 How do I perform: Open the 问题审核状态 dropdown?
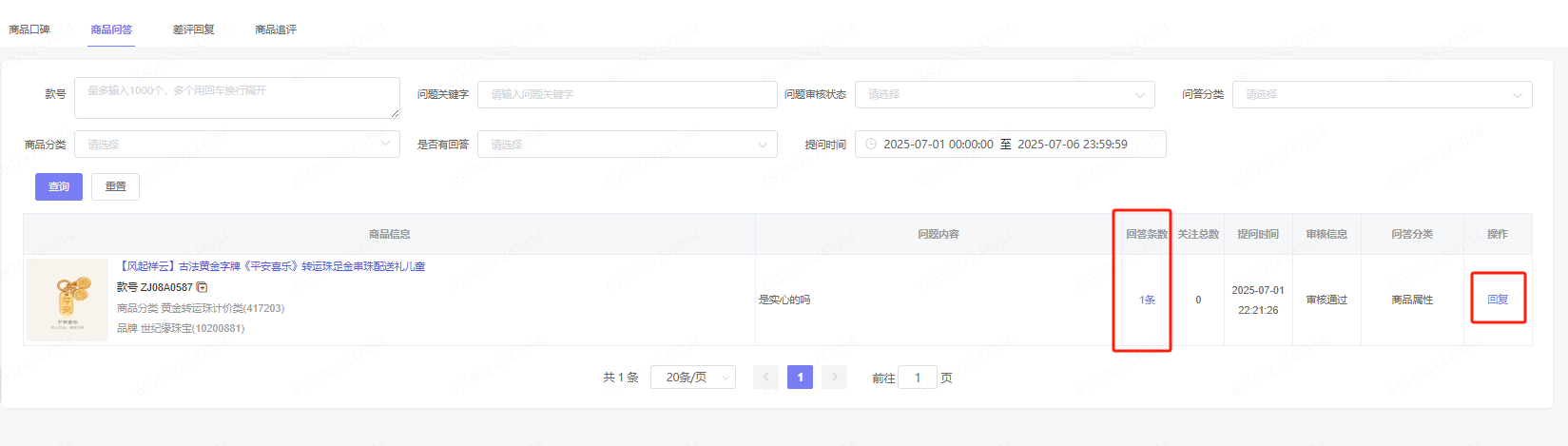pos(1004,94)
